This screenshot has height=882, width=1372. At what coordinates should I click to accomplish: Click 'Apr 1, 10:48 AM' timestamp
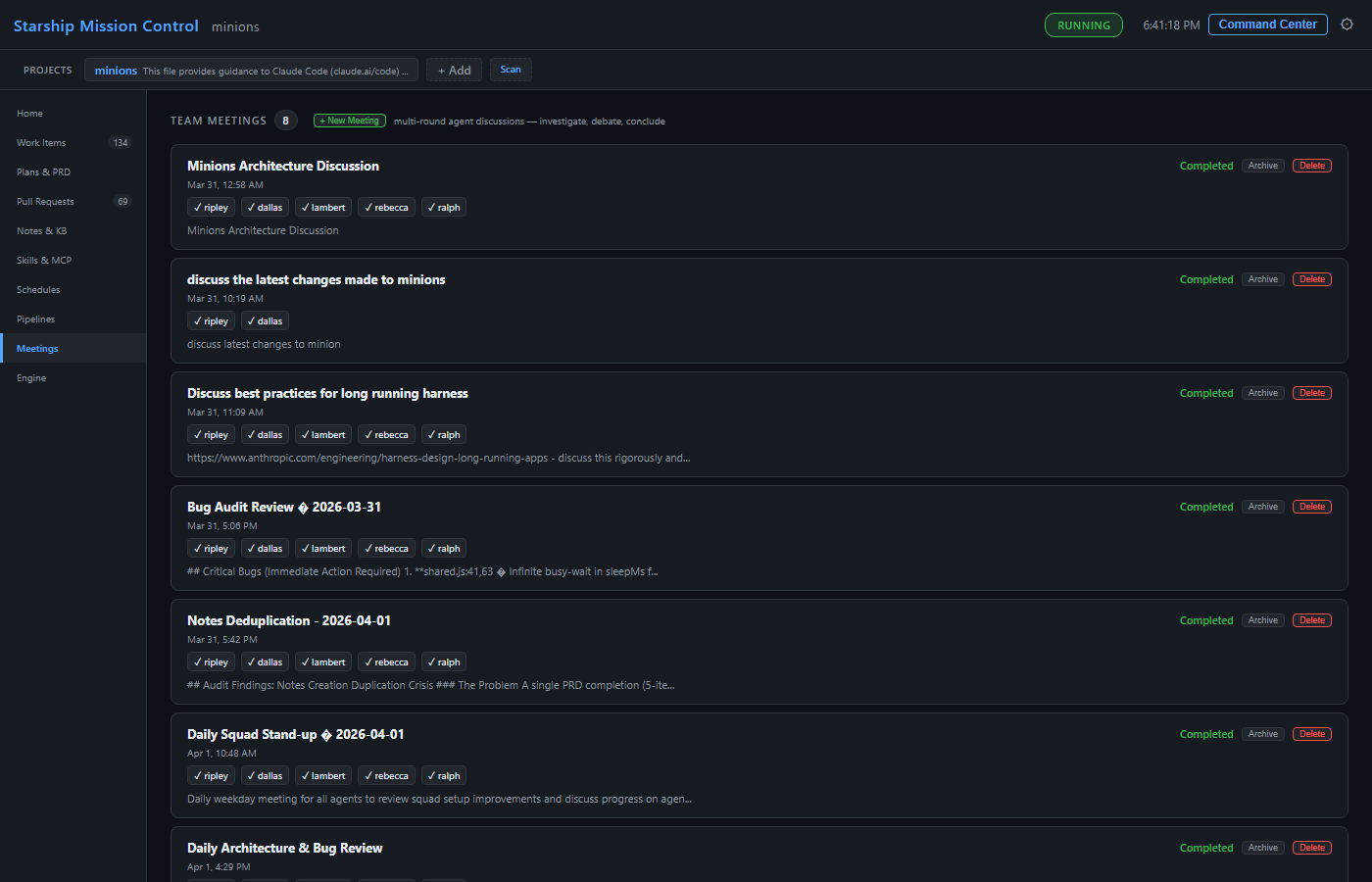click(221, 754)
